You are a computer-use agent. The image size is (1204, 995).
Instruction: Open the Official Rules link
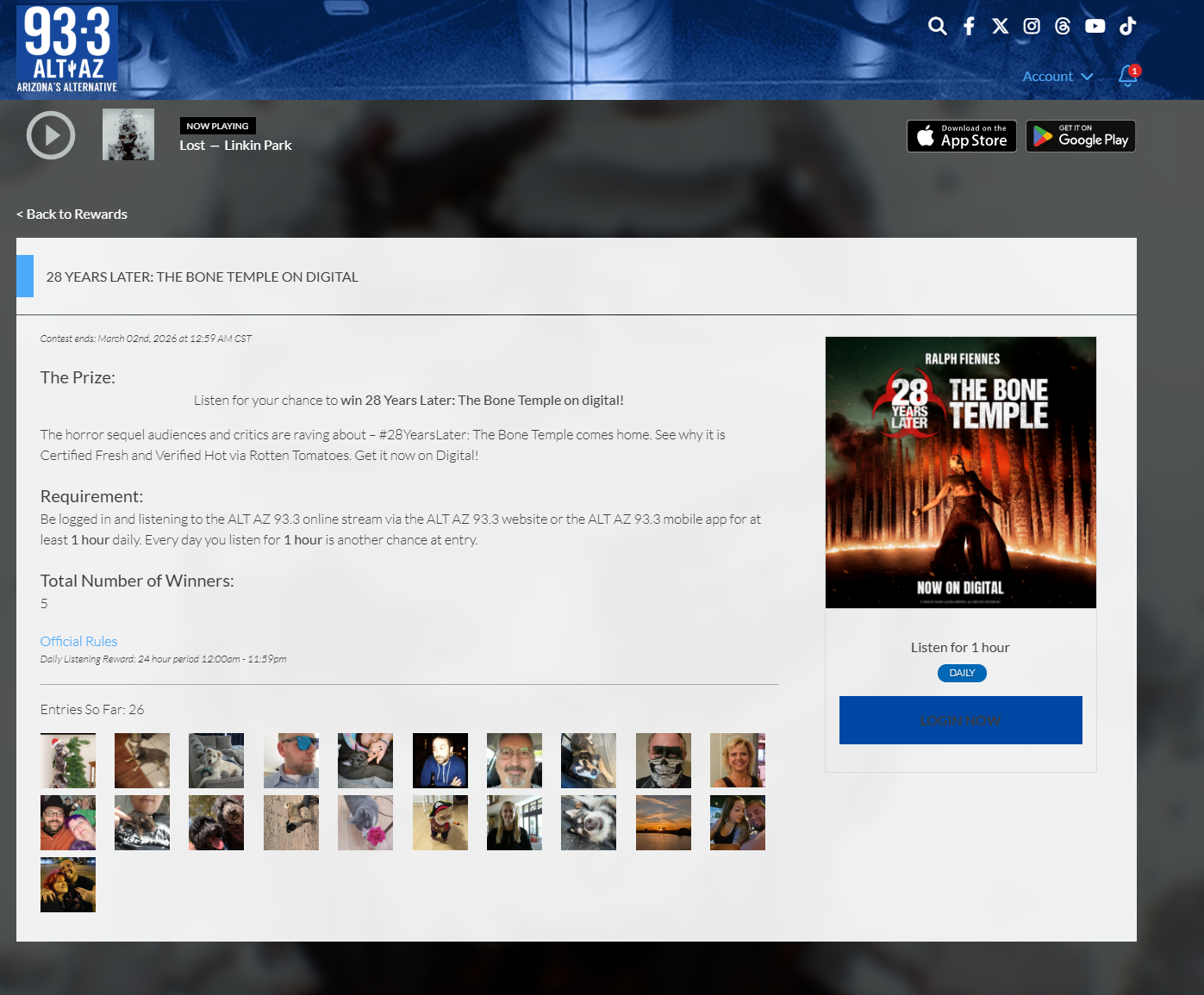pos(78,641)
